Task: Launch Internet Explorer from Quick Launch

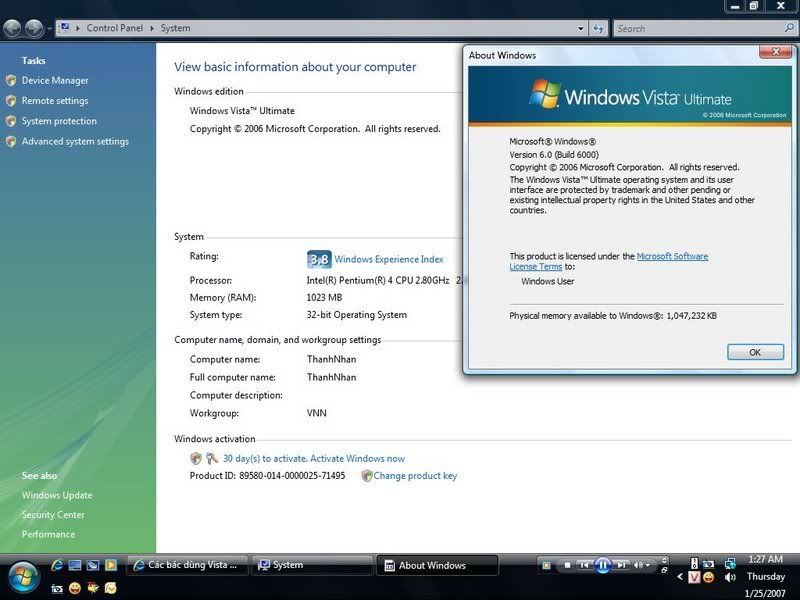Action: click(x=57, y=565)
